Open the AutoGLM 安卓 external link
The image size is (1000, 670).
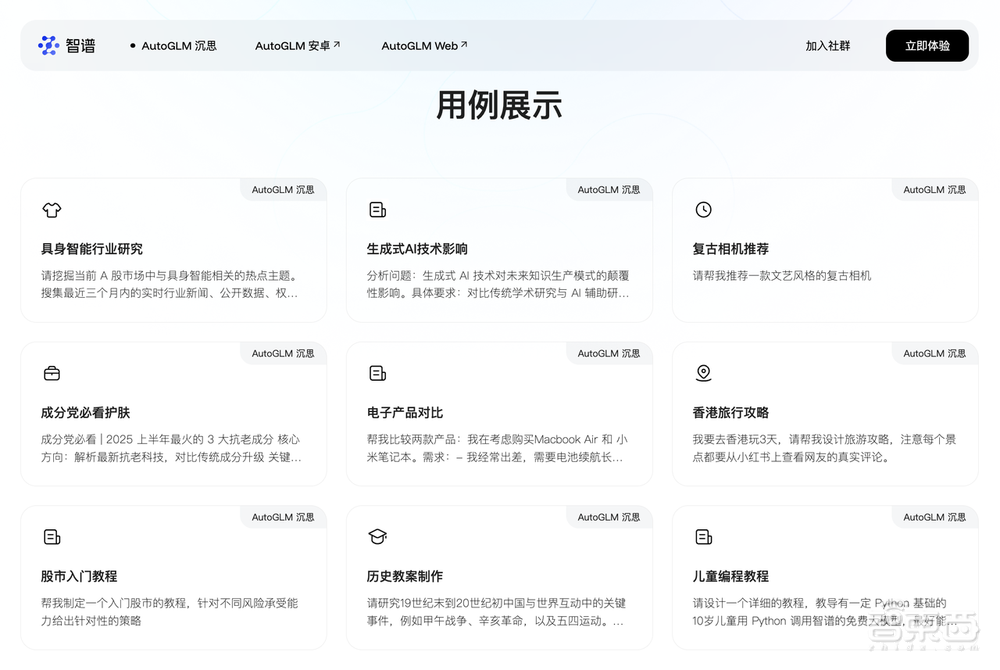click(297, 45)
